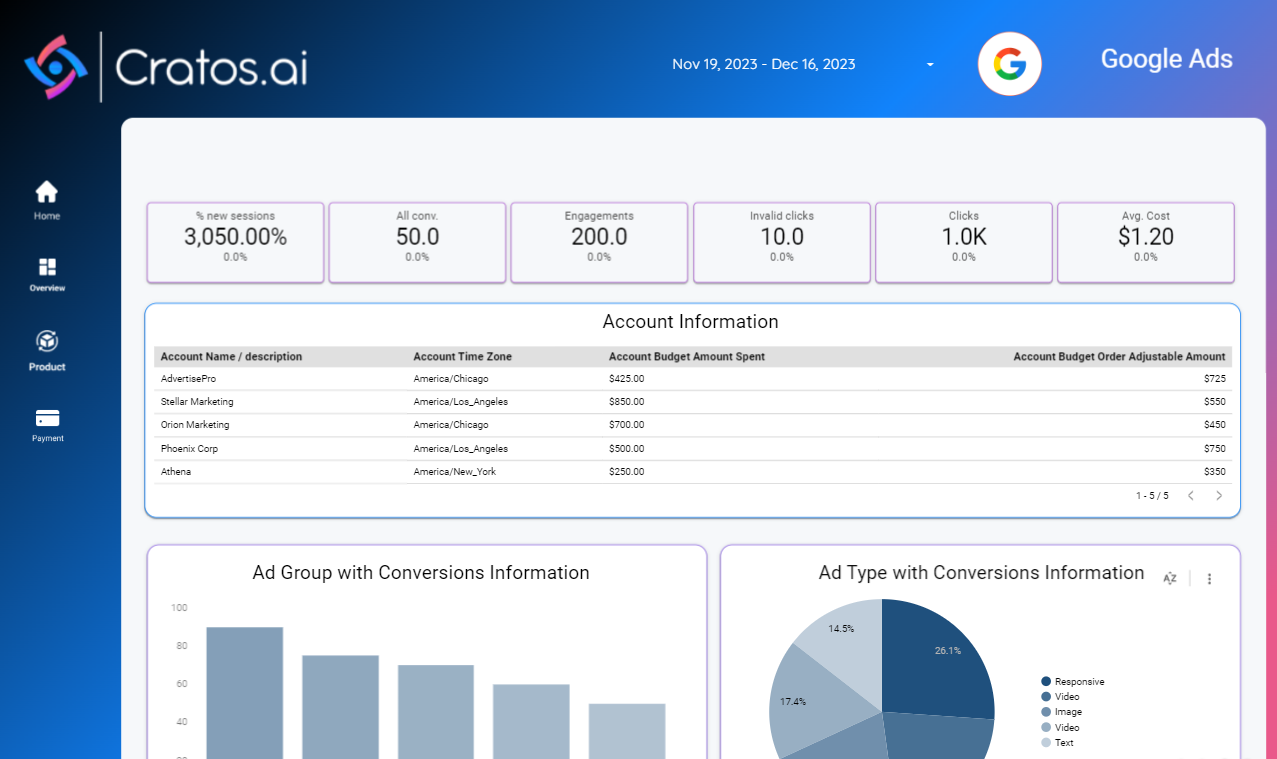
Task: Go to previous page of account table
Action: [1190, 496]
